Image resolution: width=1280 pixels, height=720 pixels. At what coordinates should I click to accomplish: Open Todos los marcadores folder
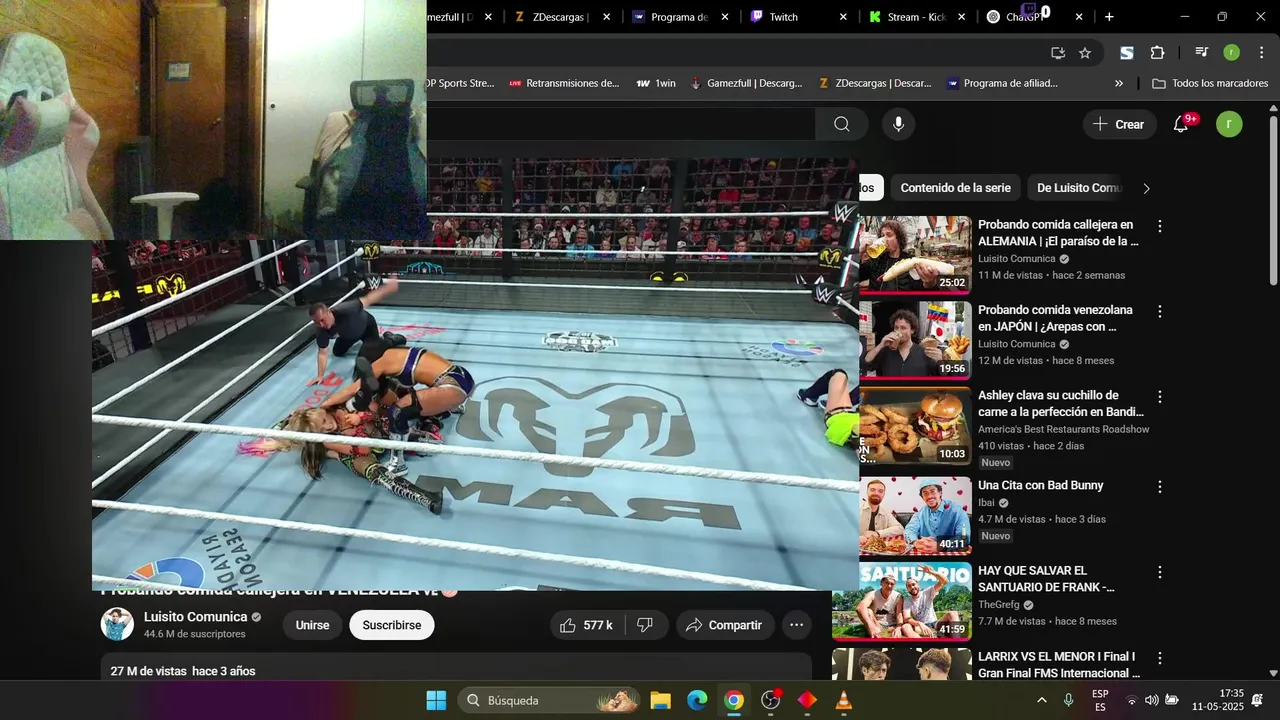[1210, 83]
